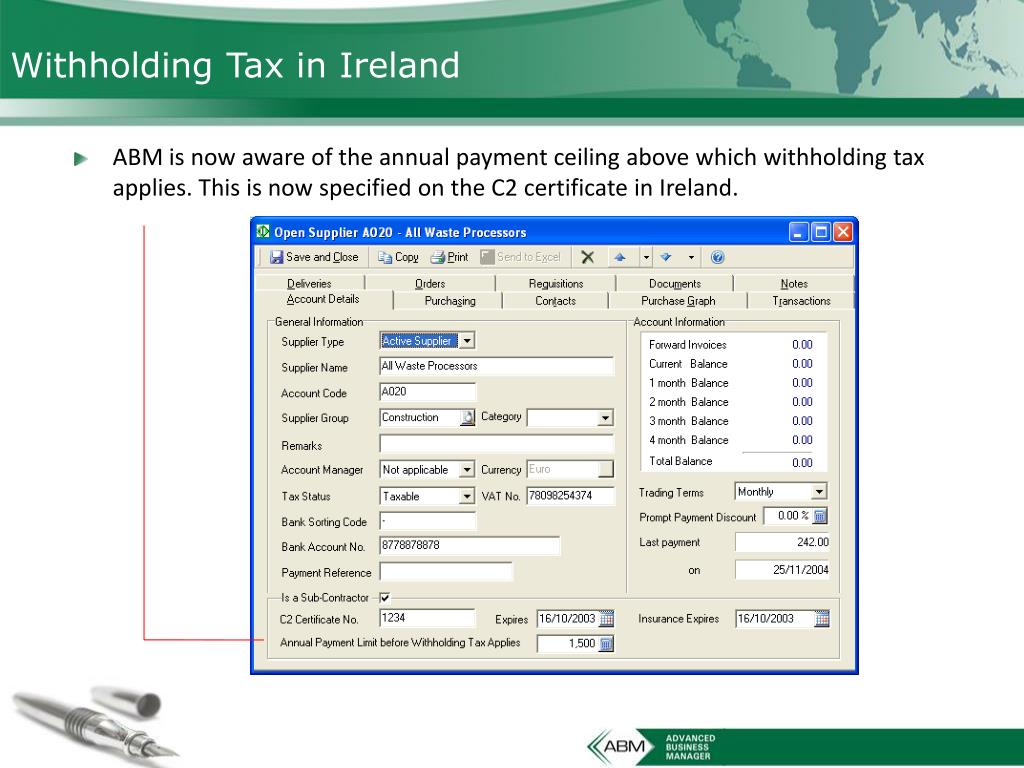Image resolution: width=1024 pixels, height=768 pixels.
Task: Click the black X delete icon
Action: click(588, 257)
